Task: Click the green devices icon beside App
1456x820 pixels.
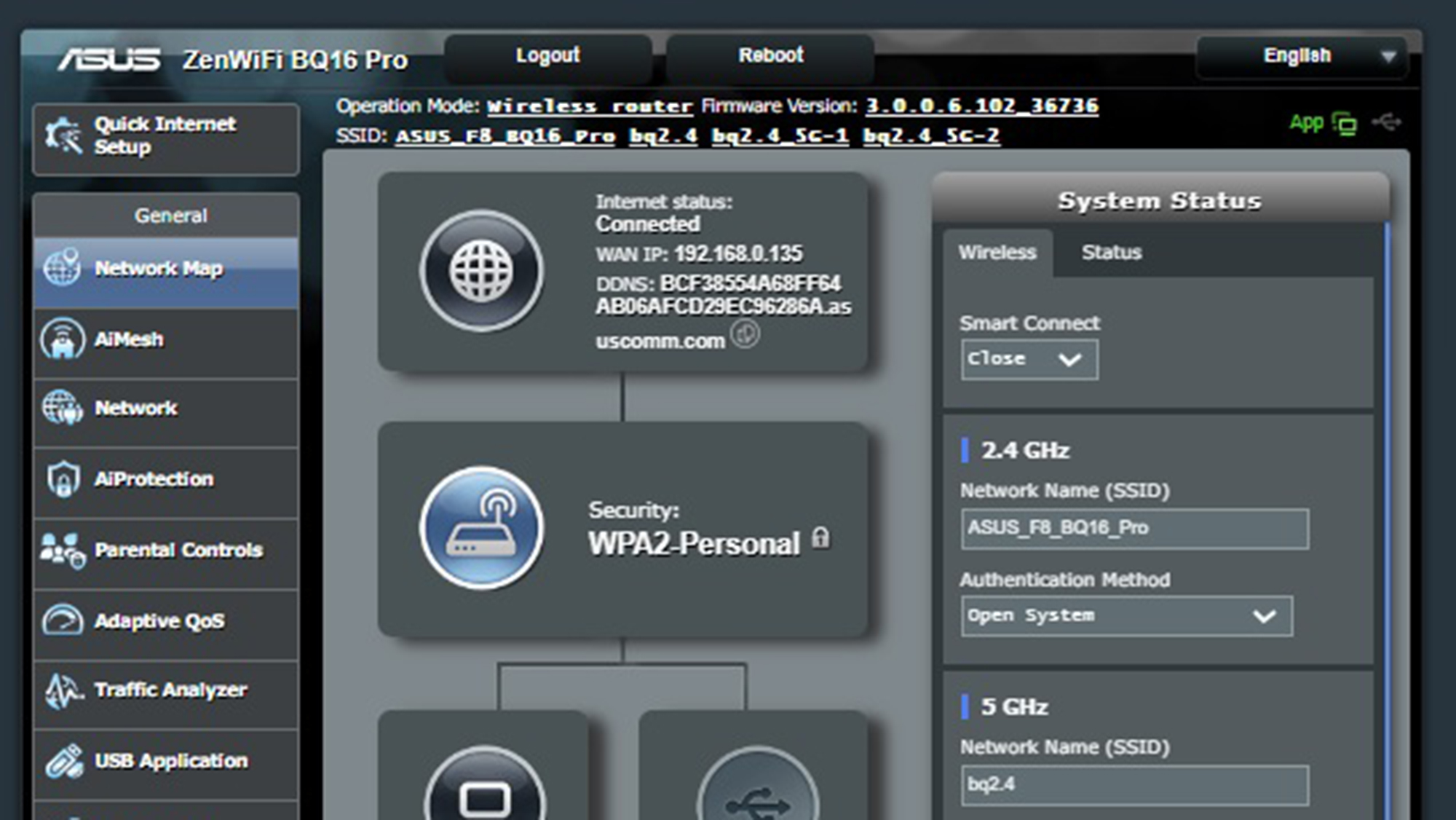Action: tap(1344, 123)
